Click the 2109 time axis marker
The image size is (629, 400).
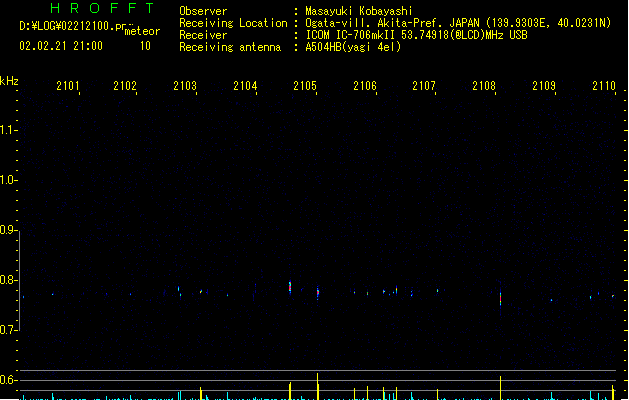click(544, 86)
